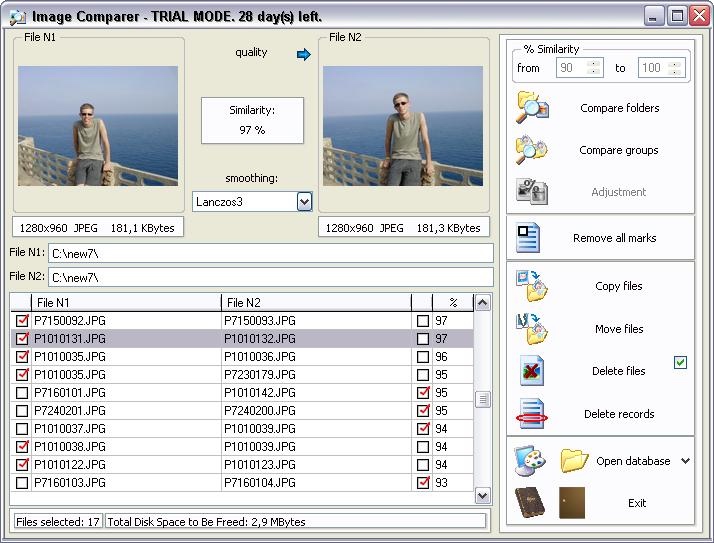Select P7240201.JPG in the list
Image resolution: width=714 pixels, height=543 pixels.
[x=70, y=410]
